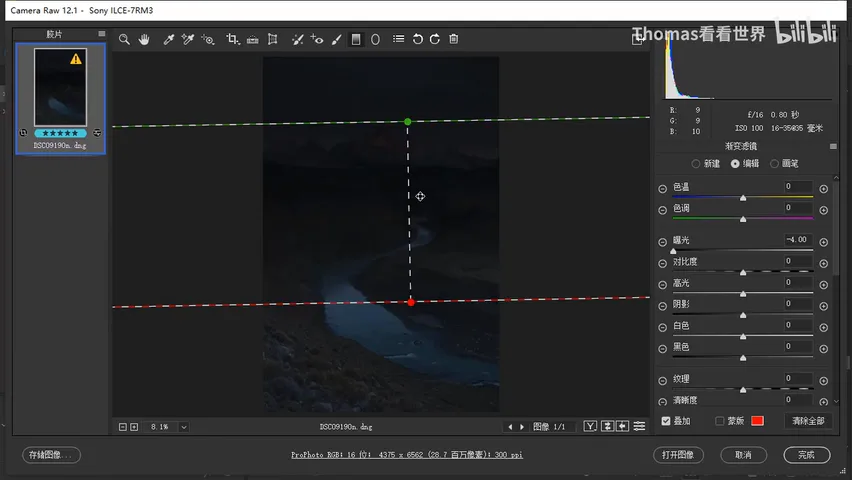Copy current settings to before icon
852x480 pixels.
point(623,426)
